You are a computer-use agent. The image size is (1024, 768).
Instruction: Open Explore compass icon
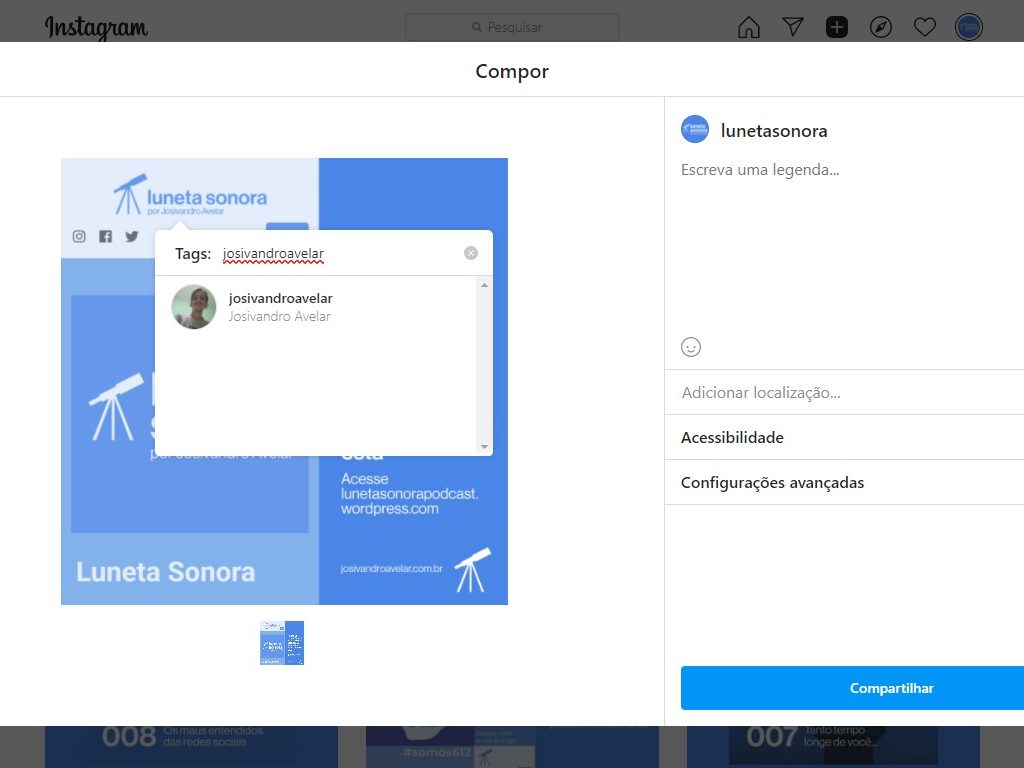(x=880, y=27)
